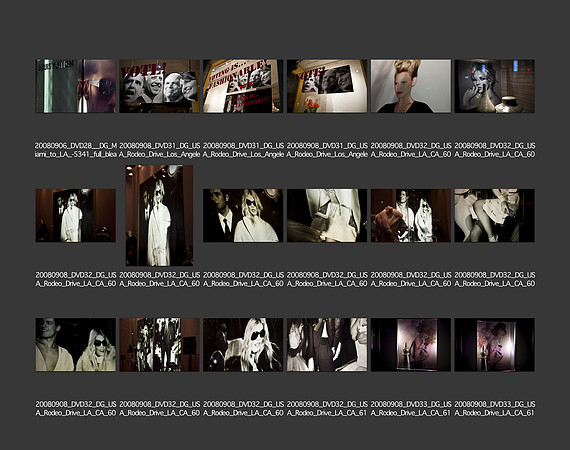Open the Louis Vuitton storefront thumbnail
The image size is (570, 450).
tap(76, 86)
